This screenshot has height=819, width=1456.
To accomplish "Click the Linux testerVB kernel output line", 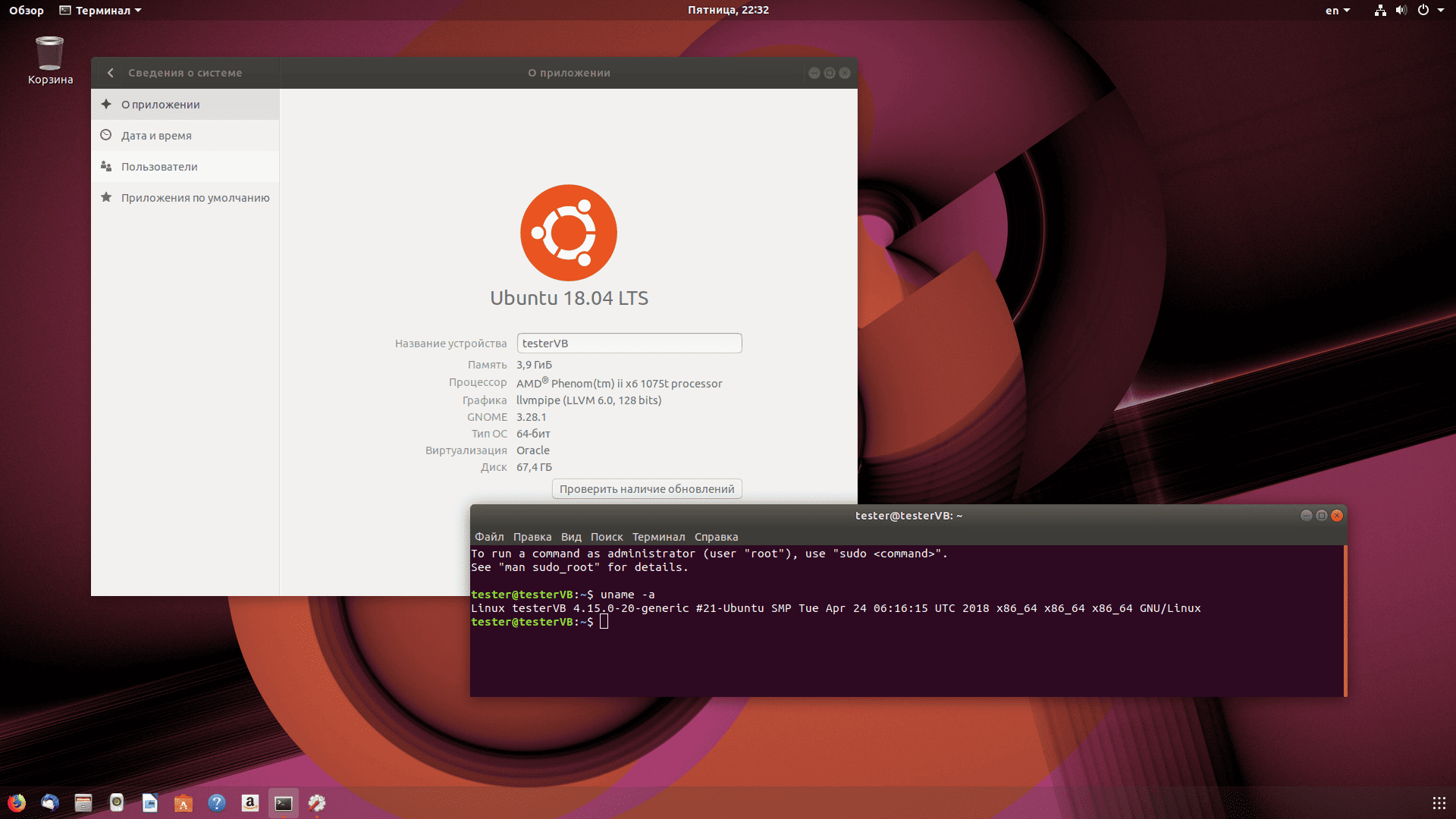I will [x=836, y=608].
